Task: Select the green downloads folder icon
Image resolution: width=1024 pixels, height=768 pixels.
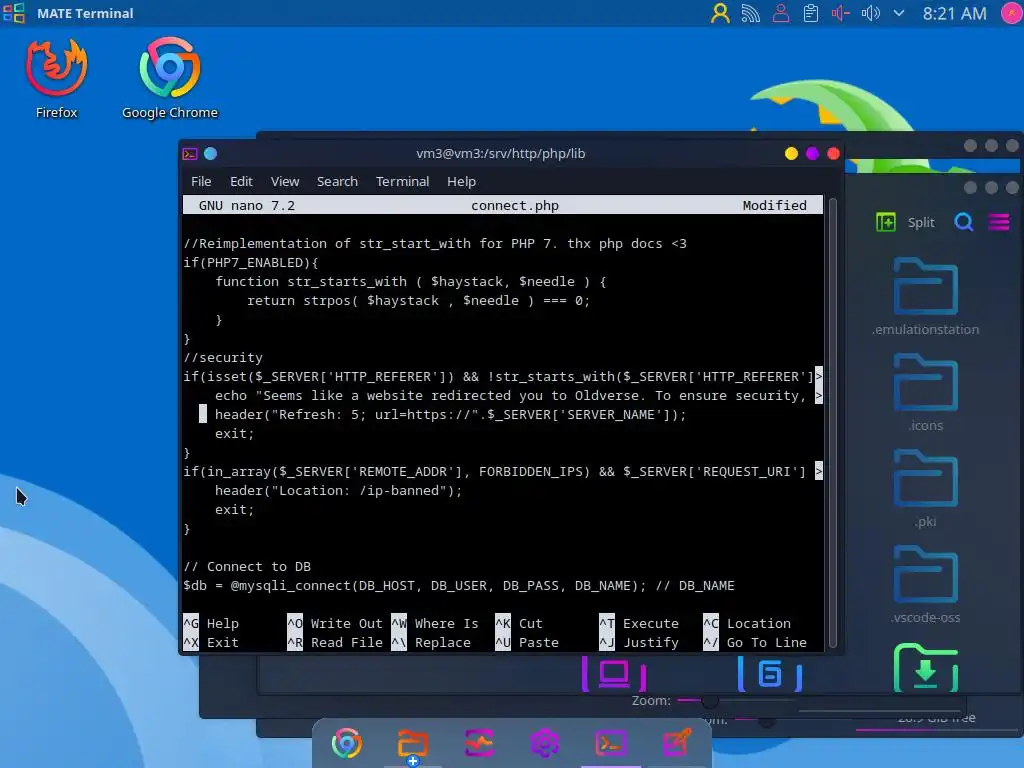Action: [x=925, y=668]
